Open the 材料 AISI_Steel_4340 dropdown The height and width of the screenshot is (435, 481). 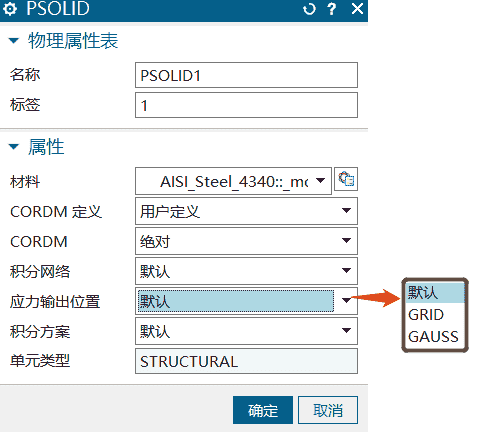tap(233, 181)
